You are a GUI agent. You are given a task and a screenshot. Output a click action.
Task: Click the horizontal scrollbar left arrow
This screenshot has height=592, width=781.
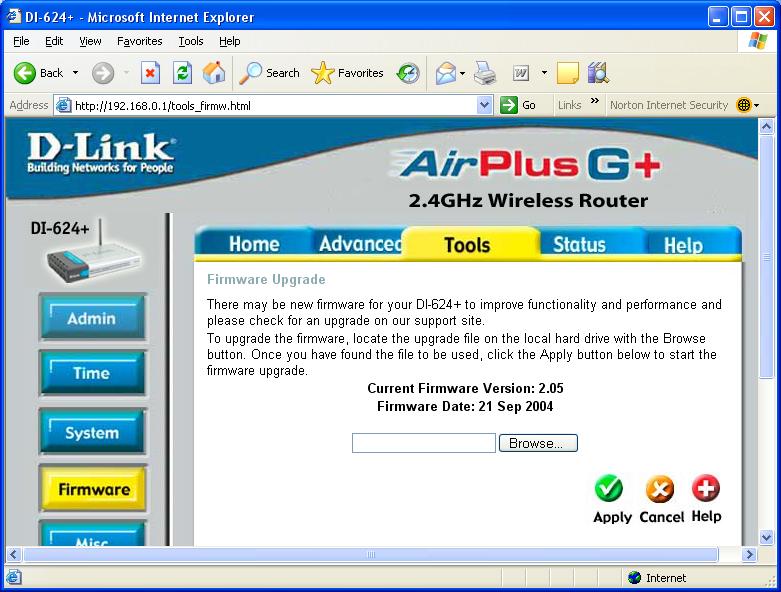tap(13, 554)
